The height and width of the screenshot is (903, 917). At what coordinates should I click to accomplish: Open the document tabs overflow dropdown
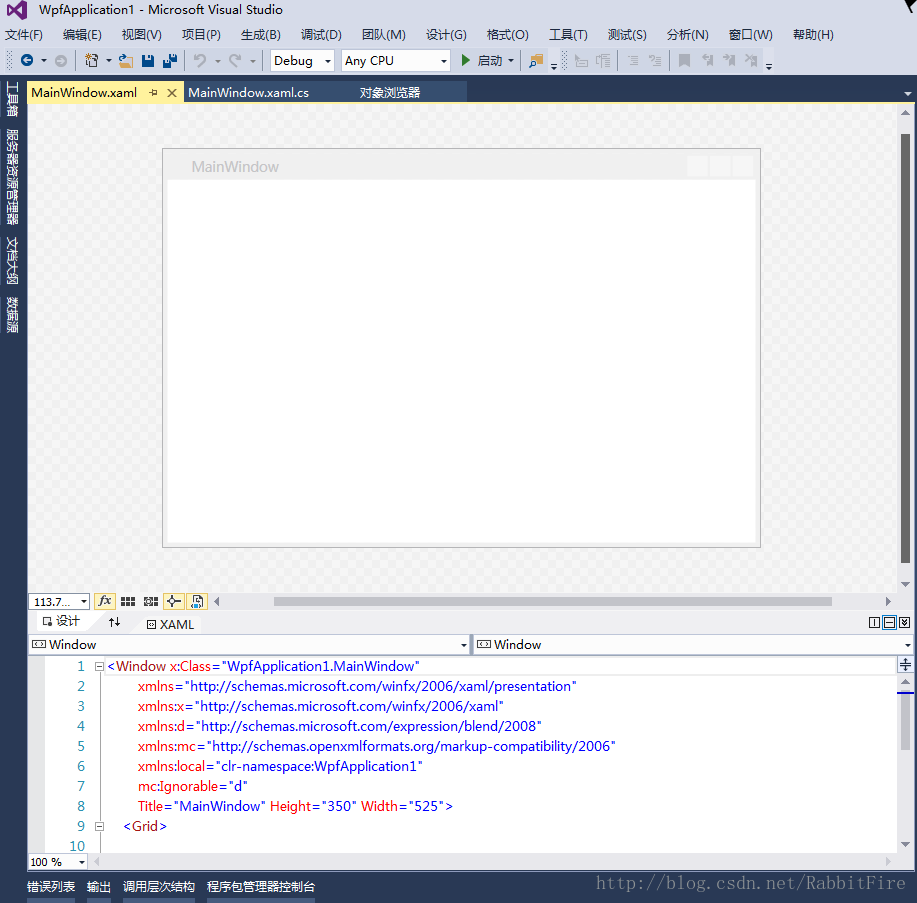(x=907, y=93)
